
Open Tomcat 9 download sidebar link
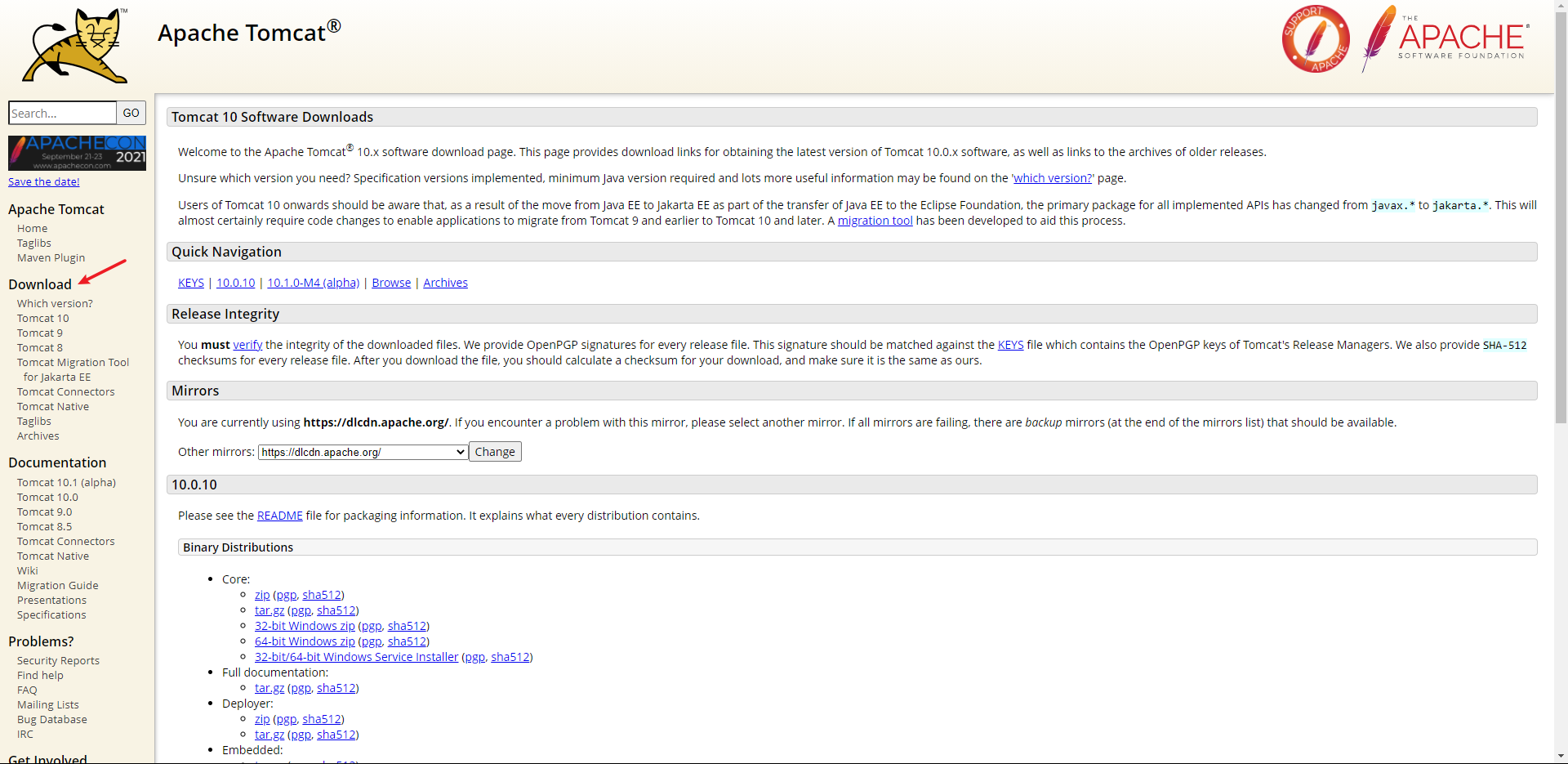[x=40, y=333]
